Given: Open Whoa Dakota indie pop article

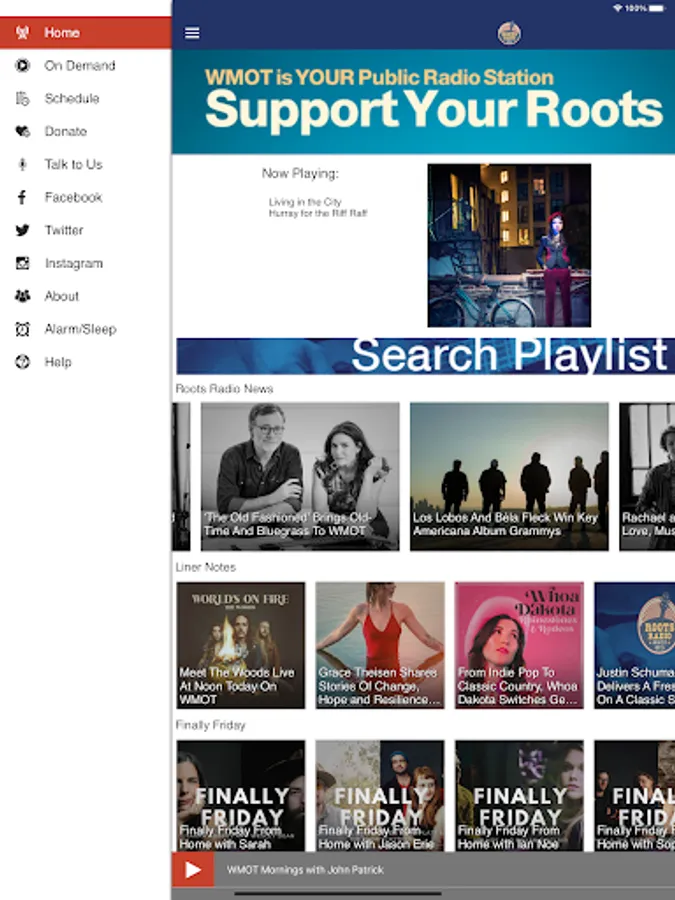Looking at the screenshot, I should click(x=519, y=645).
